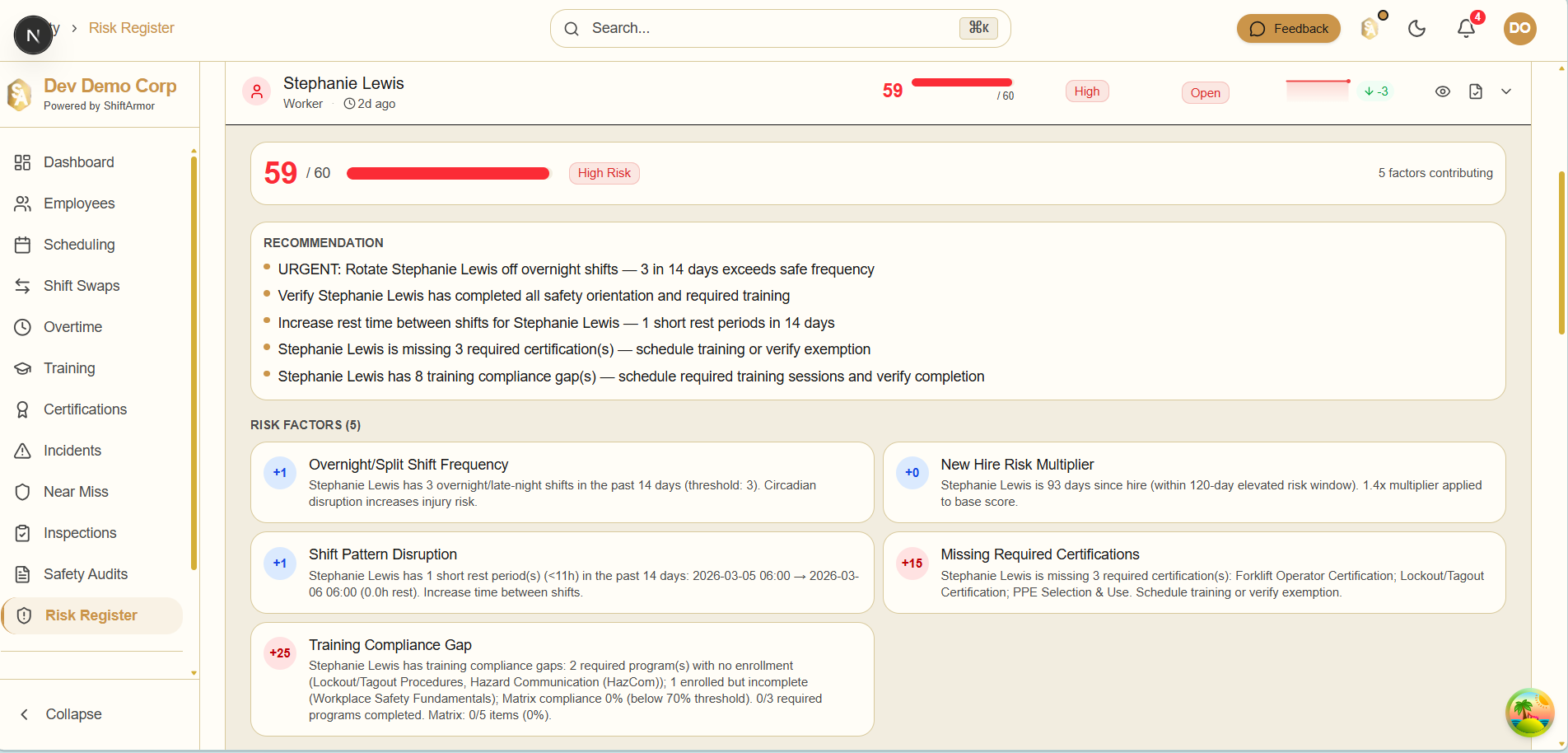Click the Inspections clipboard icon

click(23, 533)
